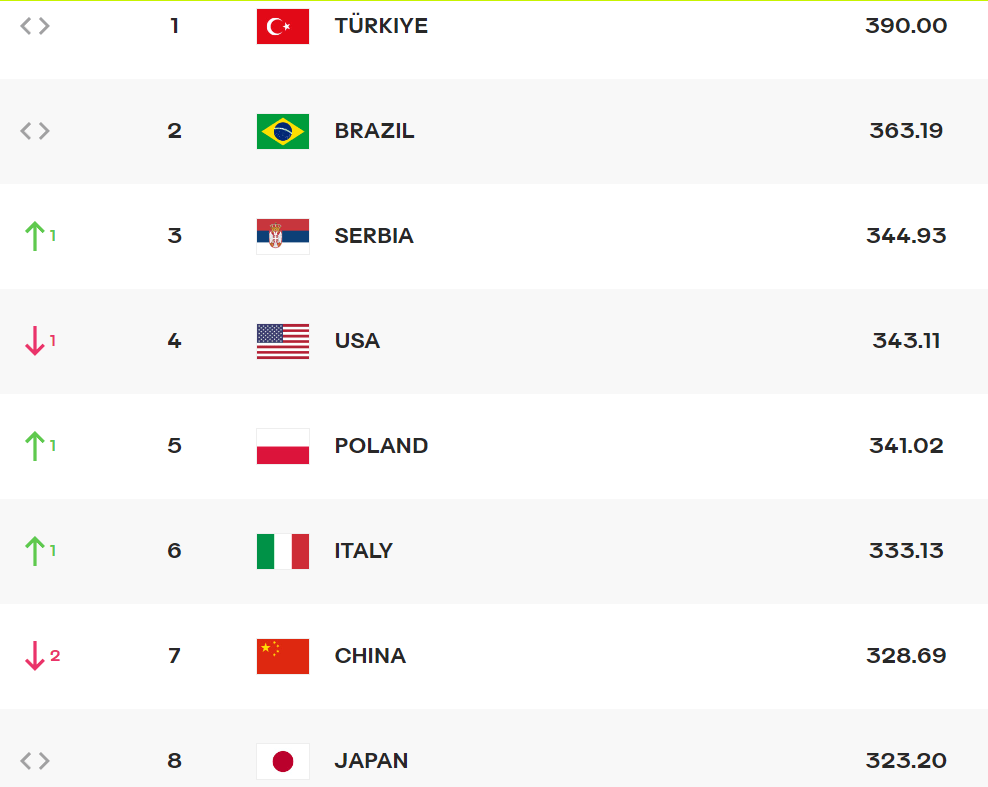Click Serbia's green up-arrow rank indicator

(36, 236)
